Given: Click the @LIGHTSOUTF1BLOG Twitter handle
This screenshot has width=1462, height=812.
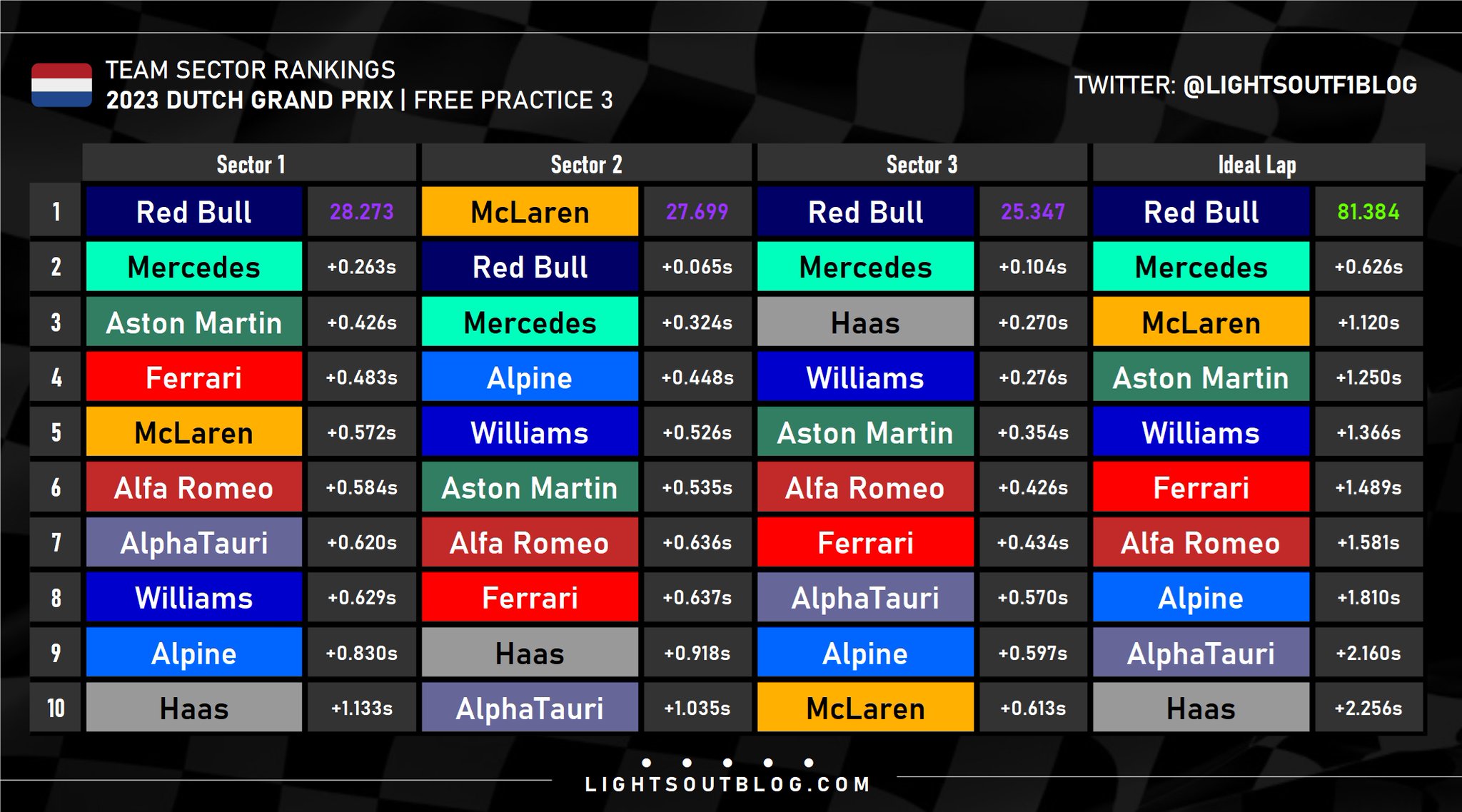Looking at the screenshot, I should coord(1299,86).
